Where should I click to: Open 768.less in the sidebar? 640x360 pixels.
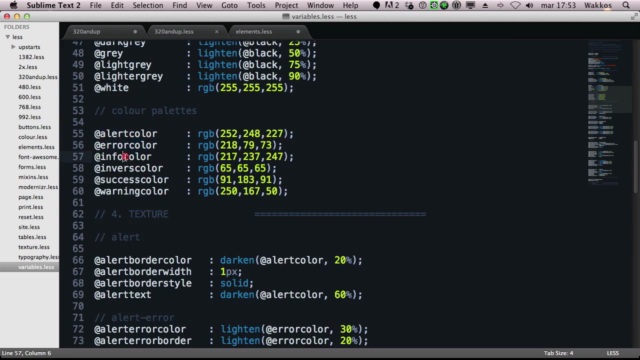pyautogui.click(x=29, y=107)
